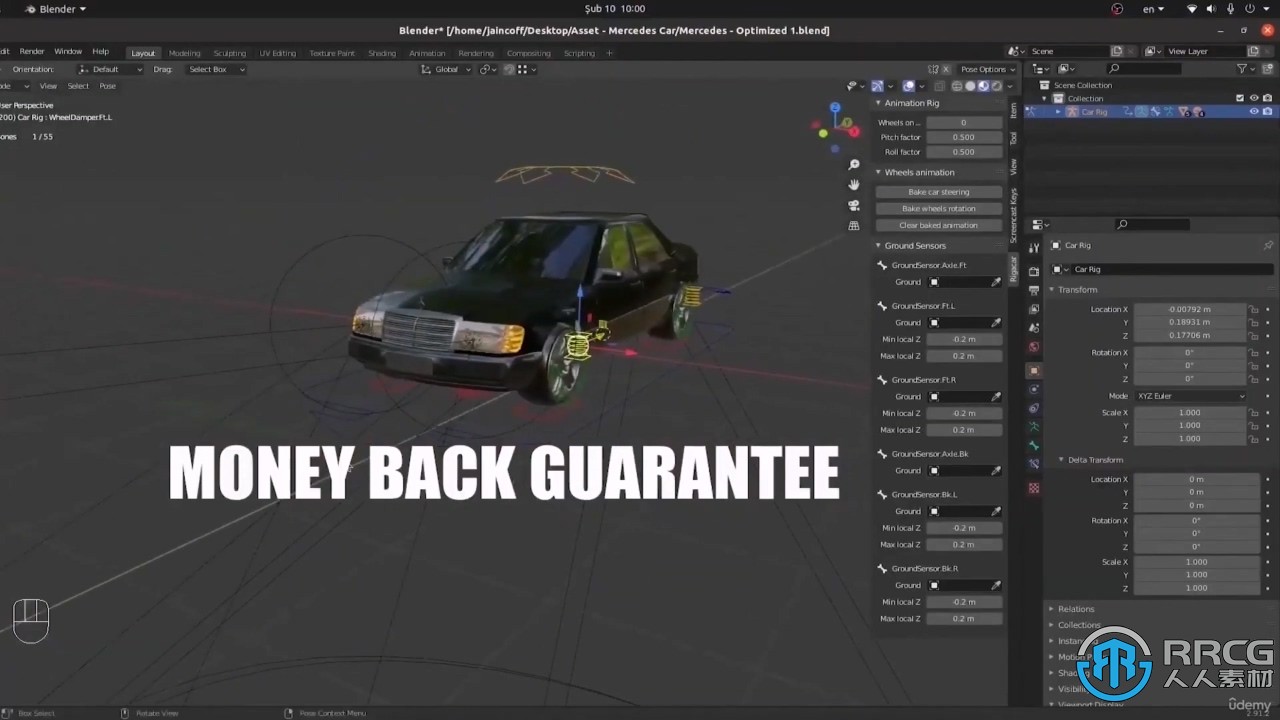Open Output properties tab icon

coord(1034,290)
